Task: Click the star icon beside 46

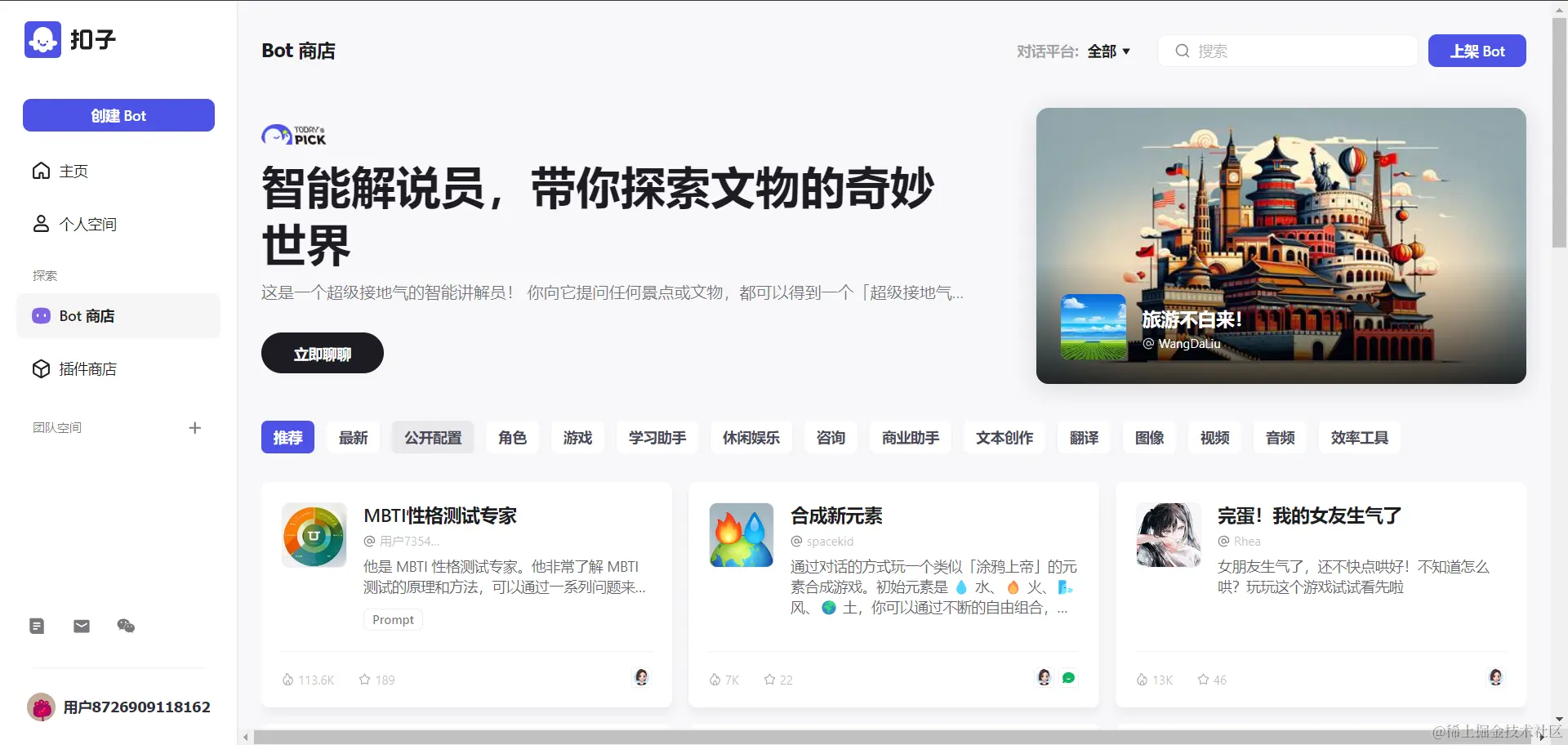Action: [x=1203, y=680]
